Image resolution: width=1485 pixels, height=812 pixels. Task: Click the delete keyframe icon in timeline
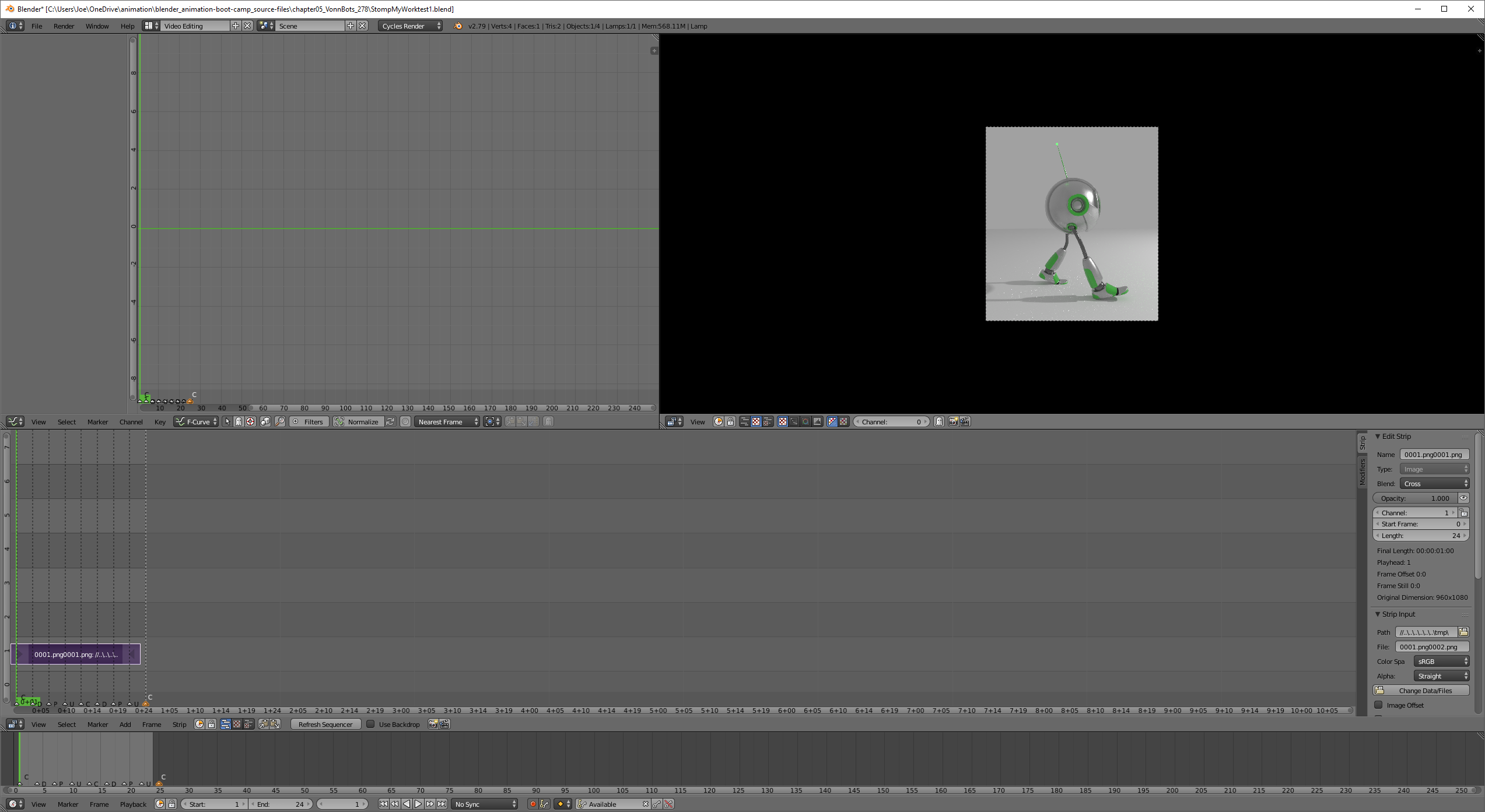[x=668, y=804]
